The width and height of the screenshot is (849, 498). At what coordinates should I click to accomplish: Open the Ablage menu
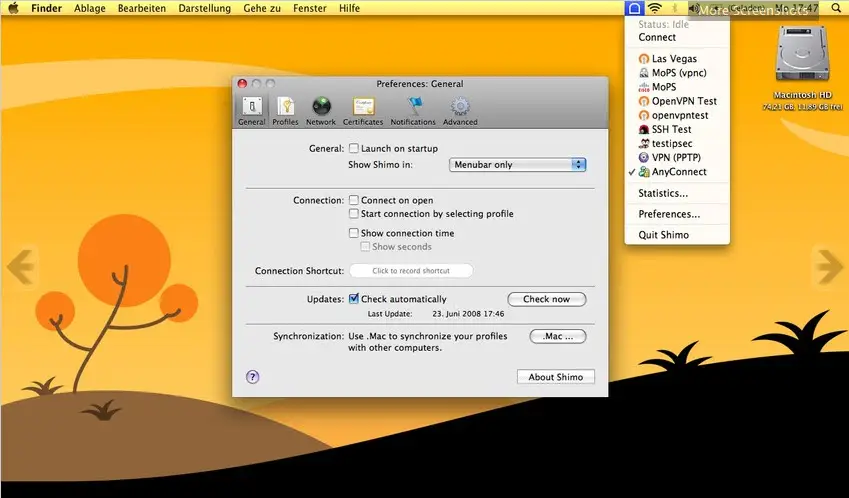[x=90, y=8]
